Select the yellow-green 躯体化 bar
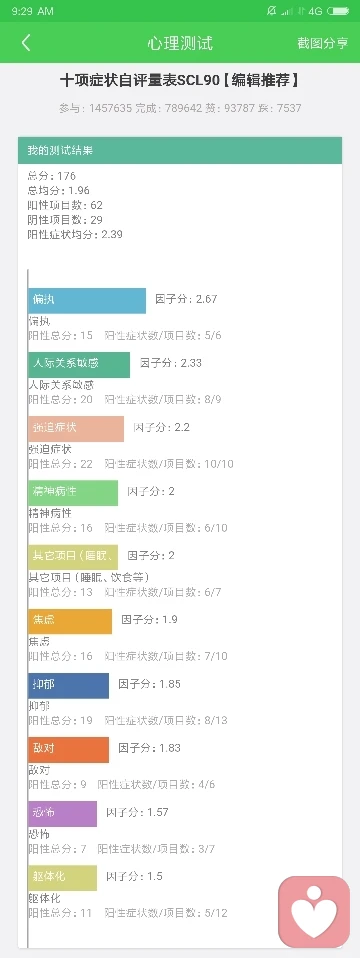The image size is (360, 958). coord(62,878)
